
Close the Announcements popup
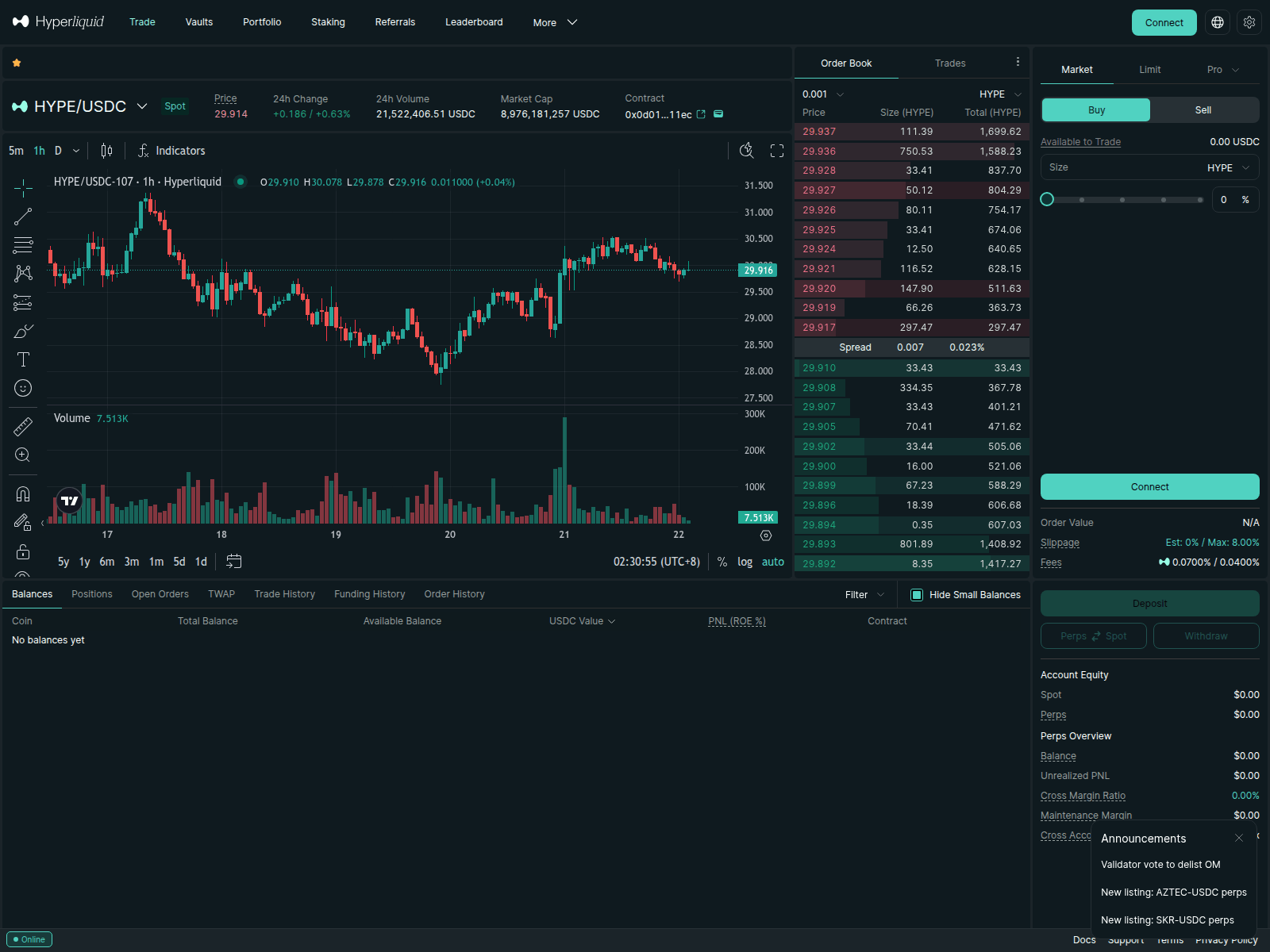point(1239,838)
